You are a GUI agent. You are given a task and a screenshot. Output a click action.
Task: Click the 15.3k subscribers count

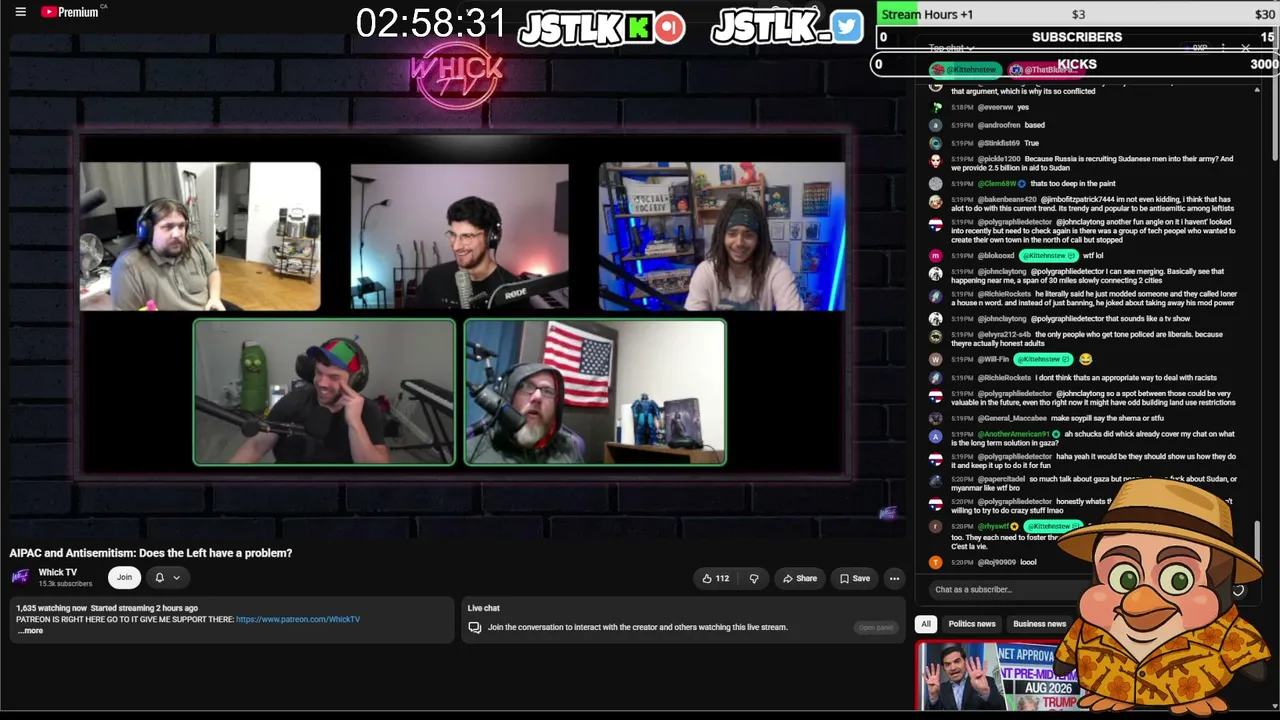coord(65,584)
